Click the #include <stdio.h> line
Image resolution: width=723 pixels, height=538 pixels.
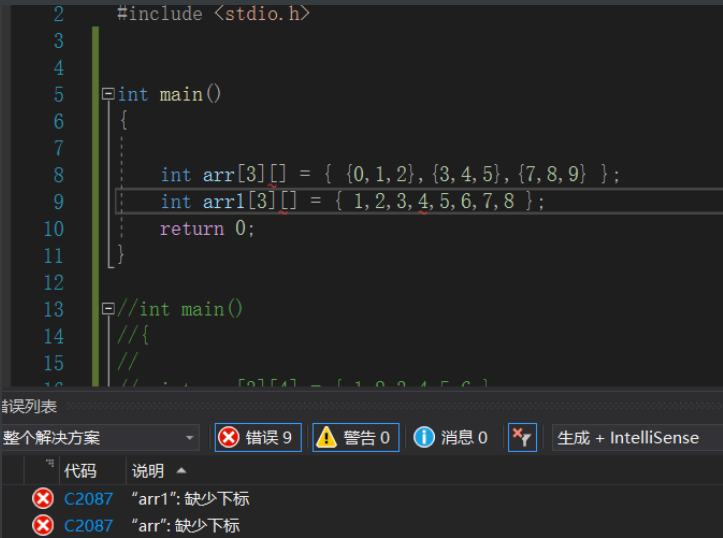(213, 13)
